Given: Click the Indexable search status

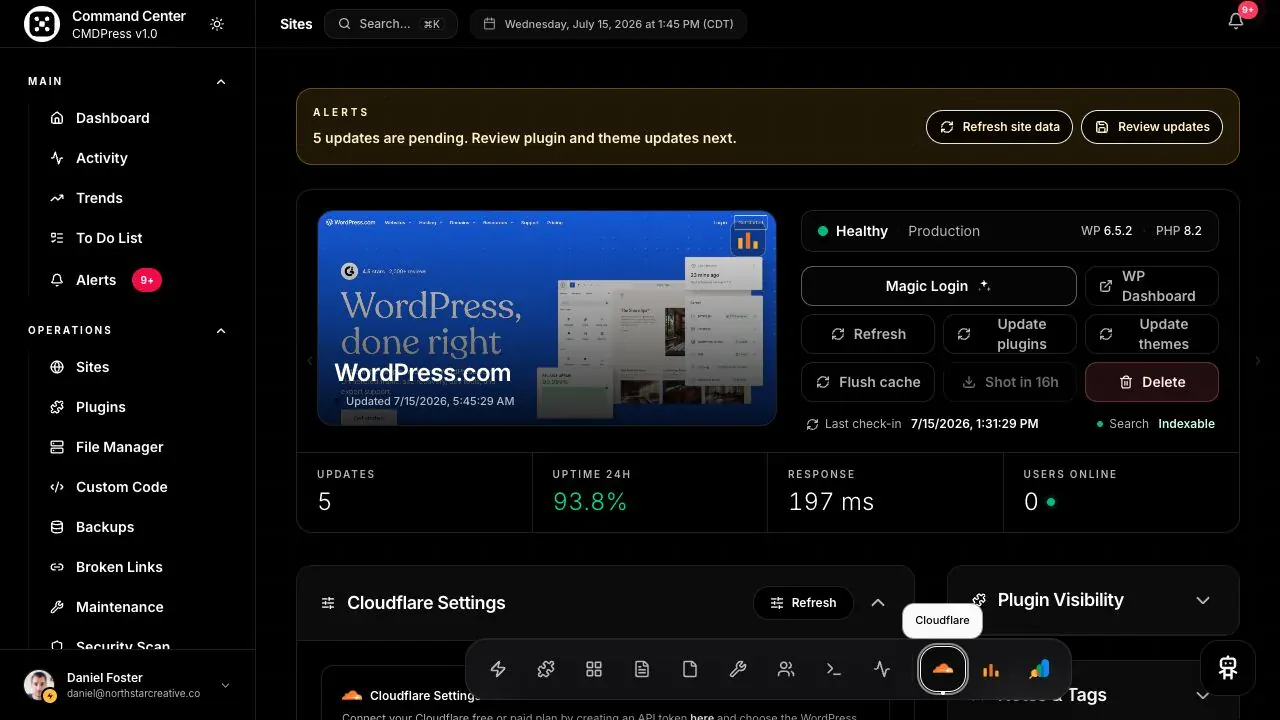Looking at the screenshot, I should point(1186,424).
